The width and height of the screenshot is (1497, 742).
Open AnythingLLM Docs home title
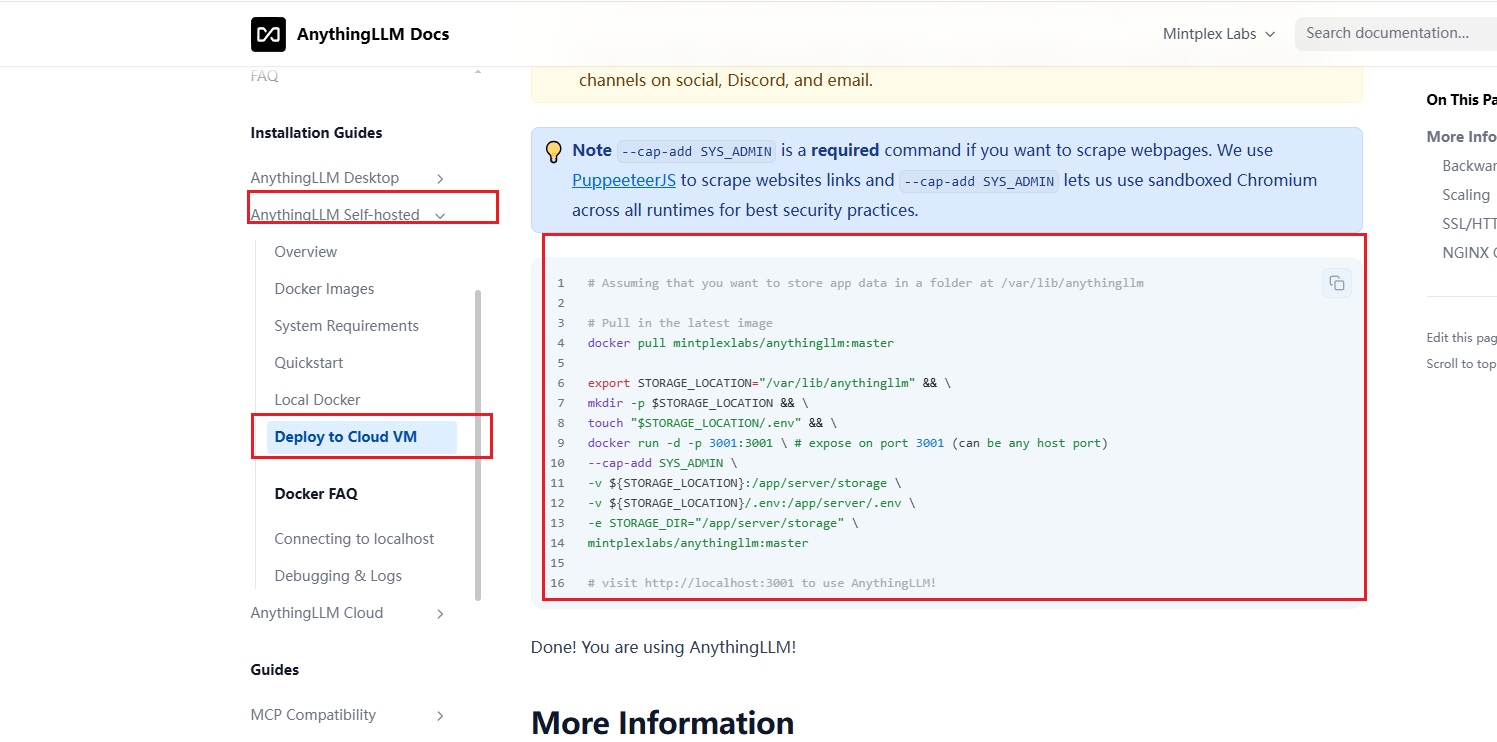(x=373, y=34)
